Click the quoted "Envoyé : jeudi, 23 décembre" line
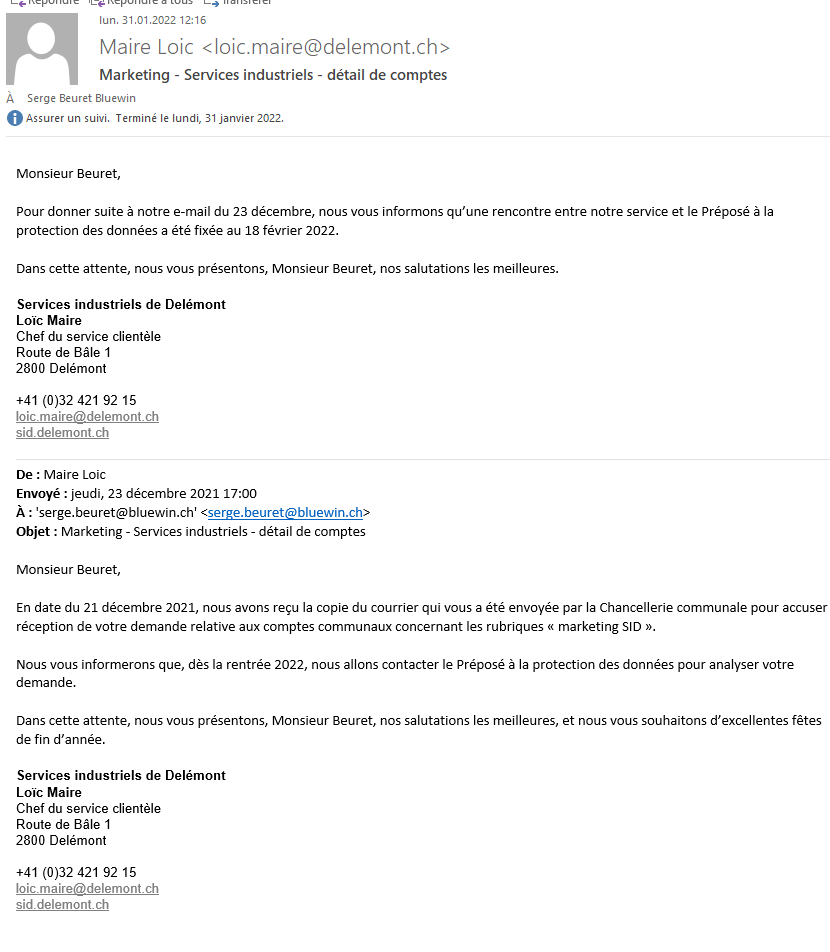This screenshot has width=830, height=952. tap(136, 493)
